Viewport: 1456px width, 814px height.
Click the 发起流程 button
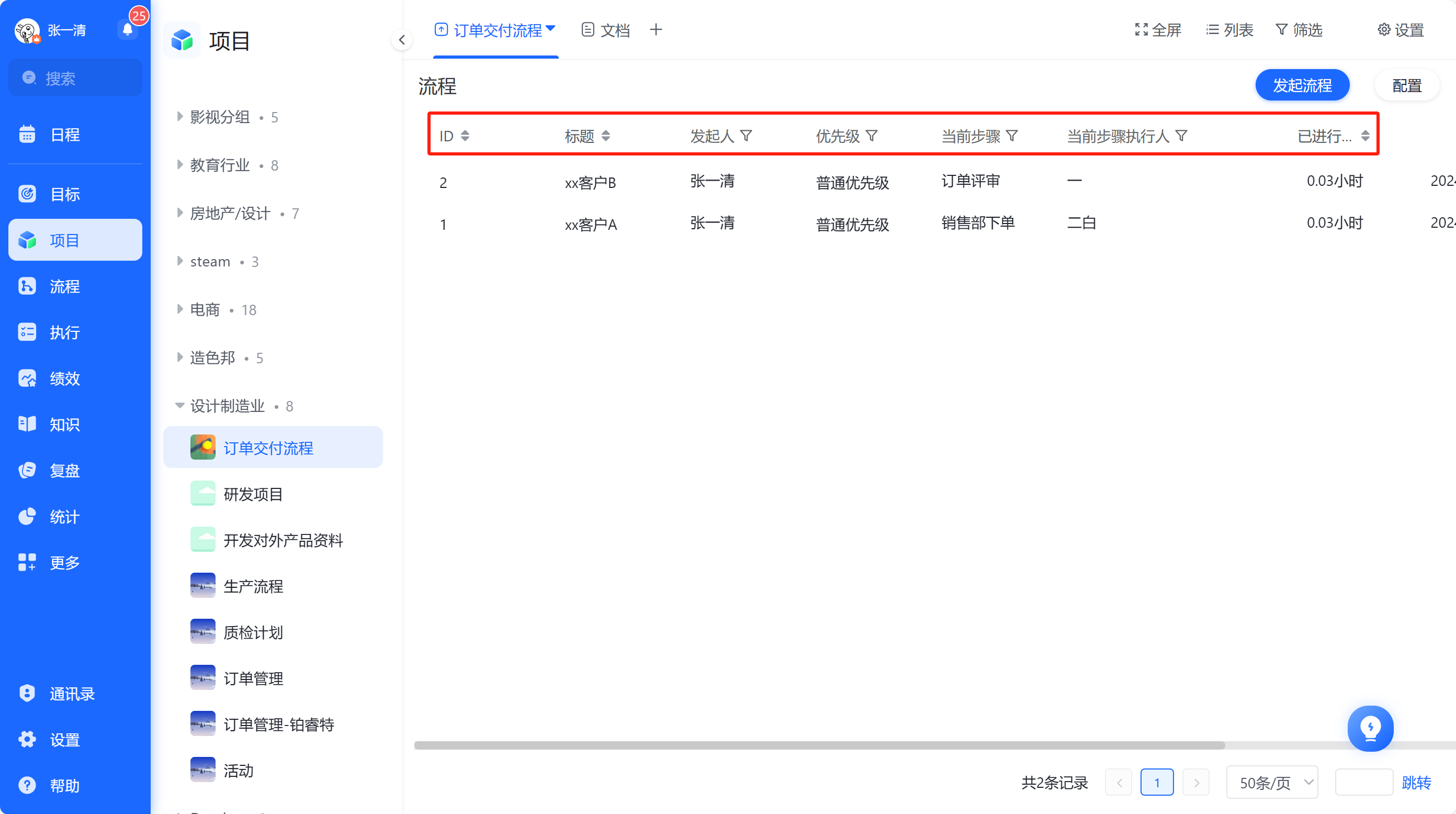pyautogui.click(x=1302, y=85)
